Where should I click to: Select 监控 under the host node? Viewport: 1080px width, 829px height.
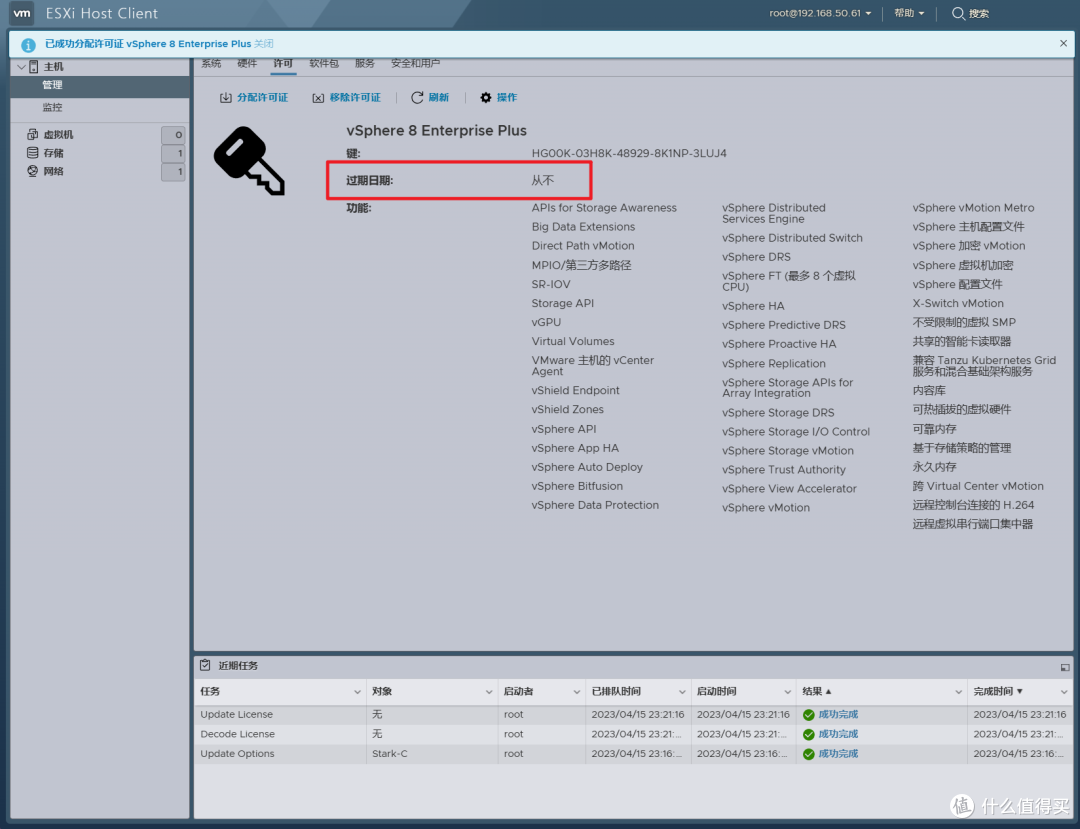[52, 107]
